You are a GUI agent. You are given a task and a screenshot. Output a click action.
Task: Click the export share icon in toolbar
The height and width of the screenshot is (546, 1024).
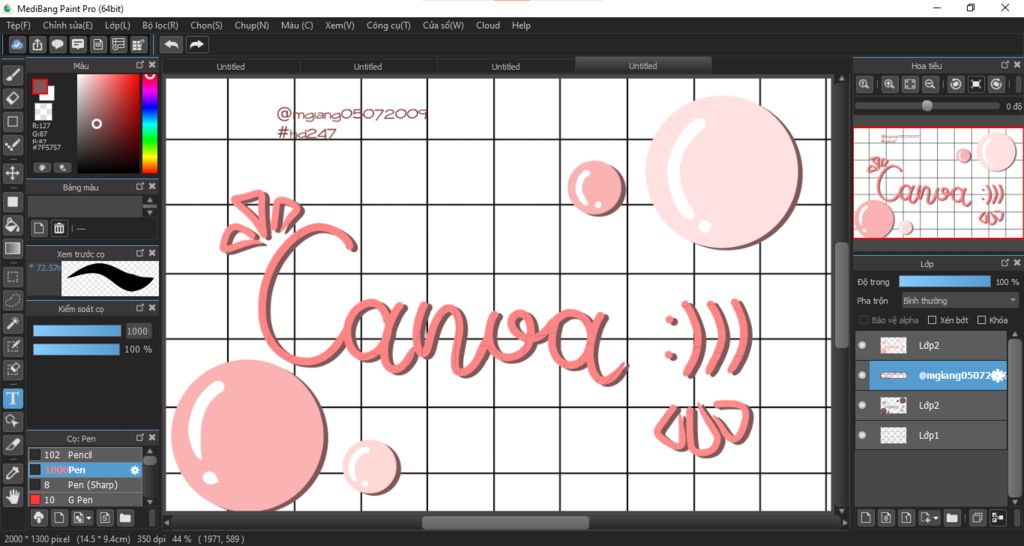[x=38, y=44]
